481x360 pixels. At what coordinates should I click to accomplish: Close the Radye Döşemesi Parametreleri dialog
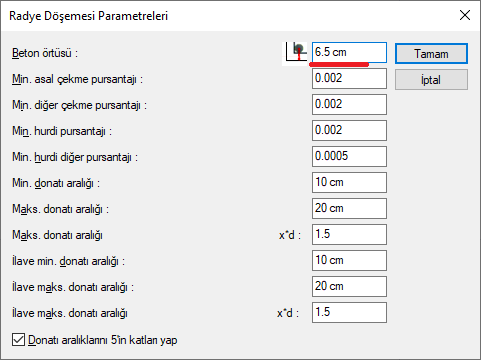tap(465, 15)
